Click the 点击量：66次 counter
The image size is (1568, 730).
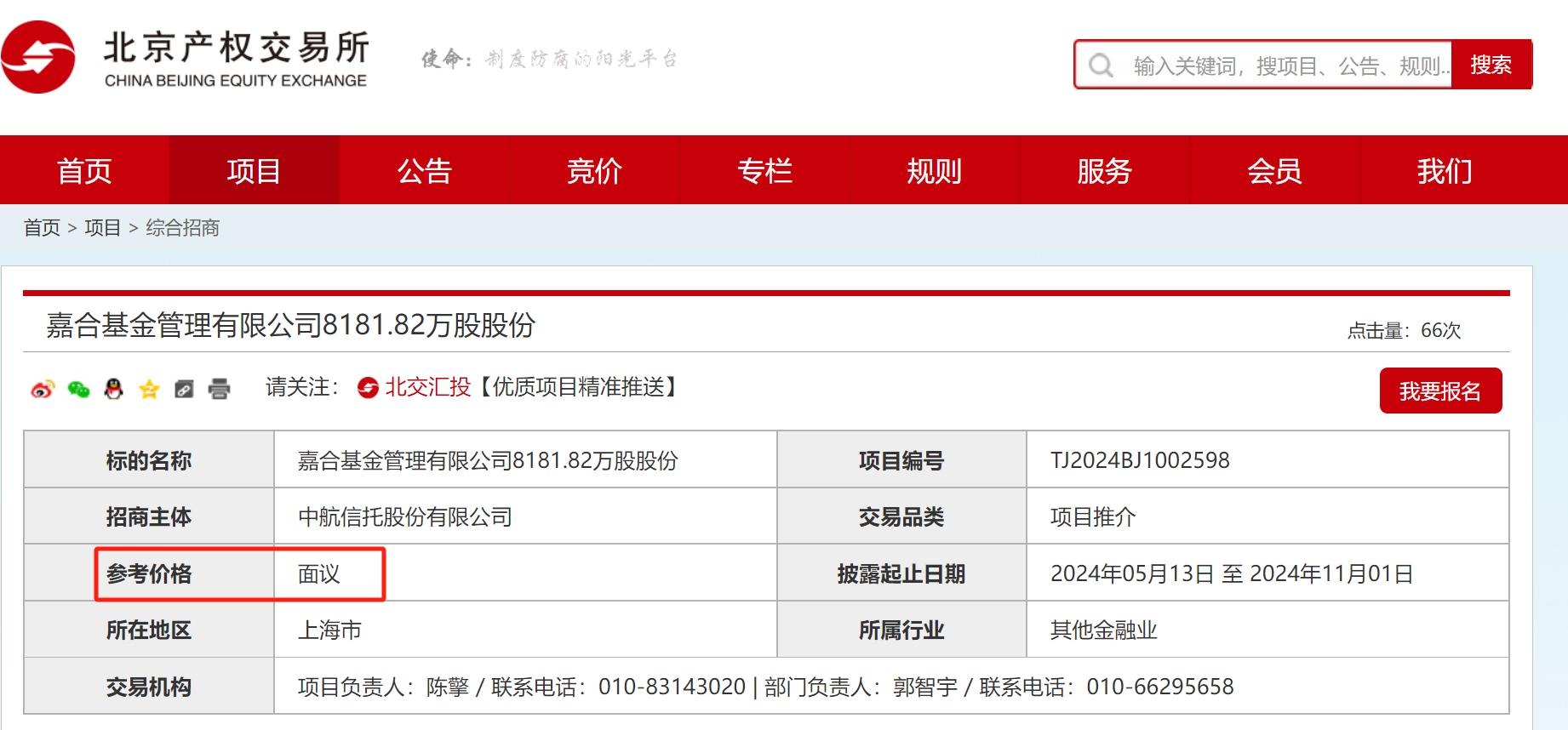[x=1404, y=330]
